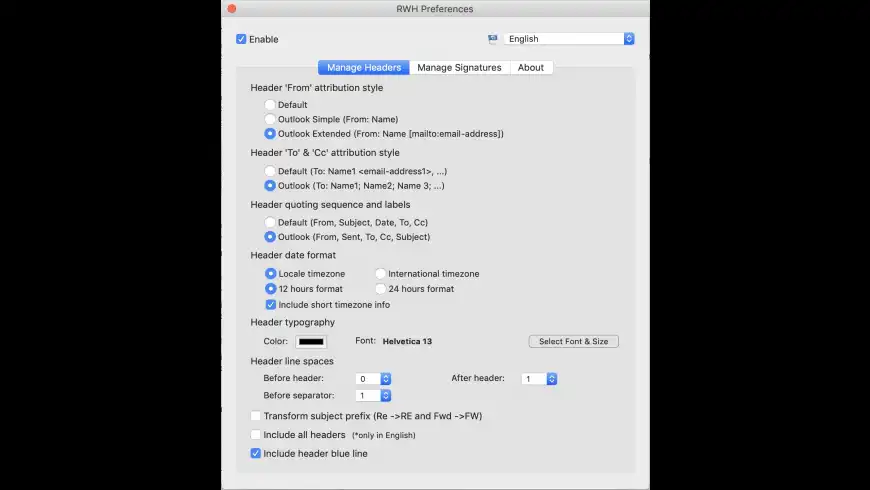Switch to the Manage Headers tab
Image resolution: width=870 pixels, height=490 pixels.
(x=363, y=68)
